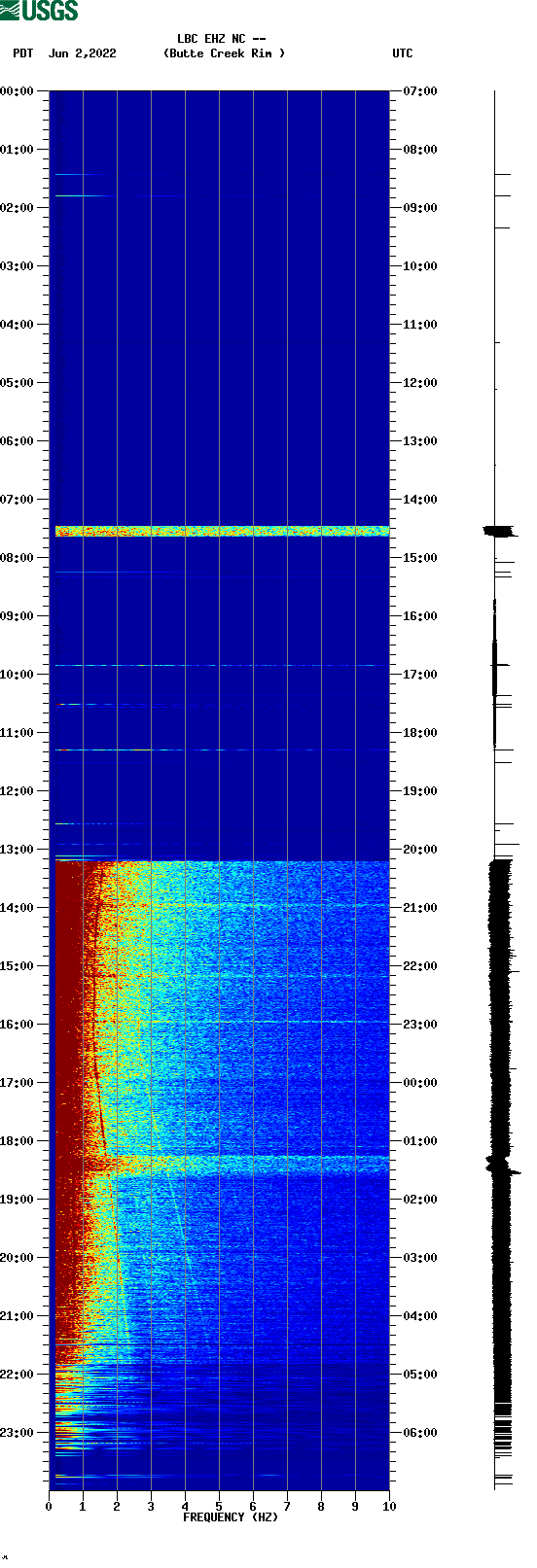The width and height of the screenshot is (537, 1568).
Task: Click the 14:00 UTC time label
Action: pos(420,500)
